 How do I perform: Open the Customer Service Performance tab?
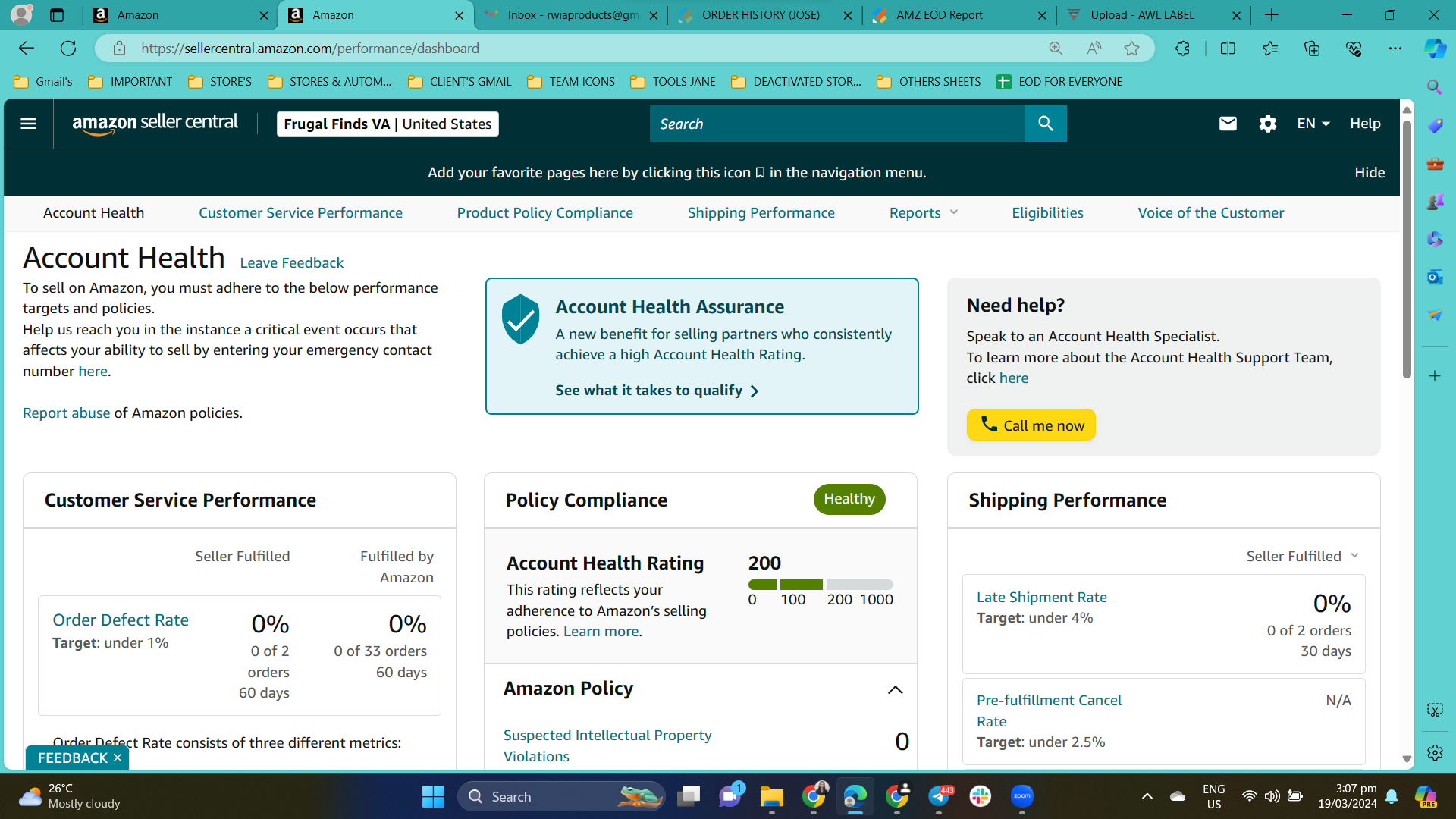[x=300, y=213]
